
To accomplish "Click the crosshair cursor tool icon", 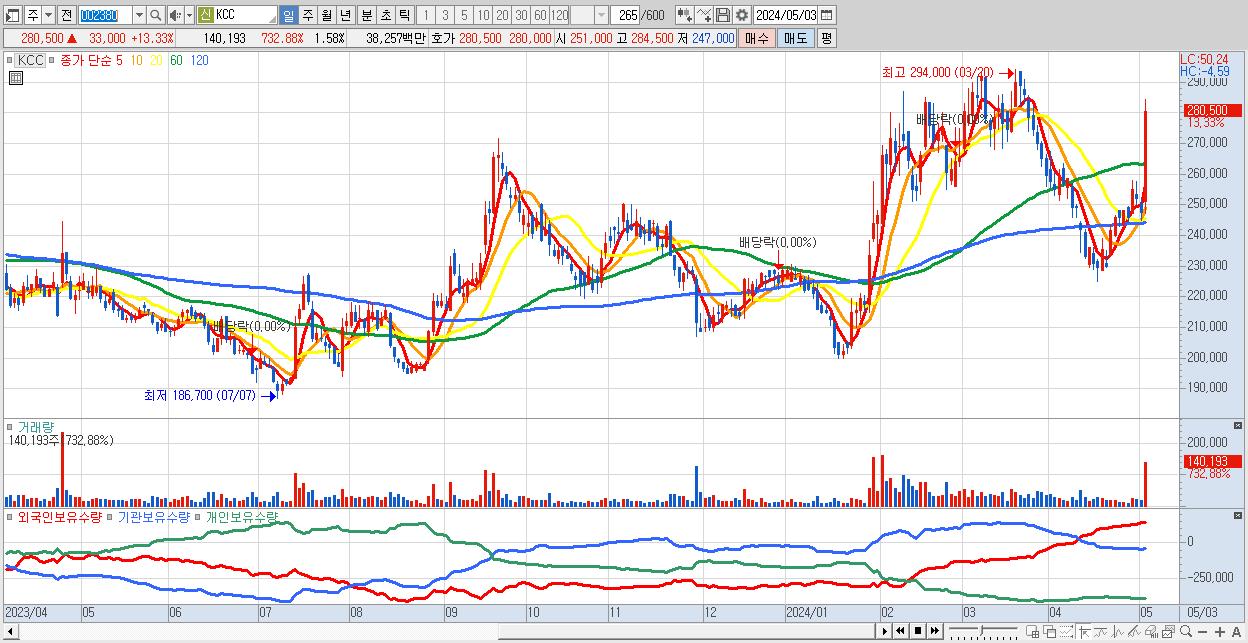I will 1085,631.
